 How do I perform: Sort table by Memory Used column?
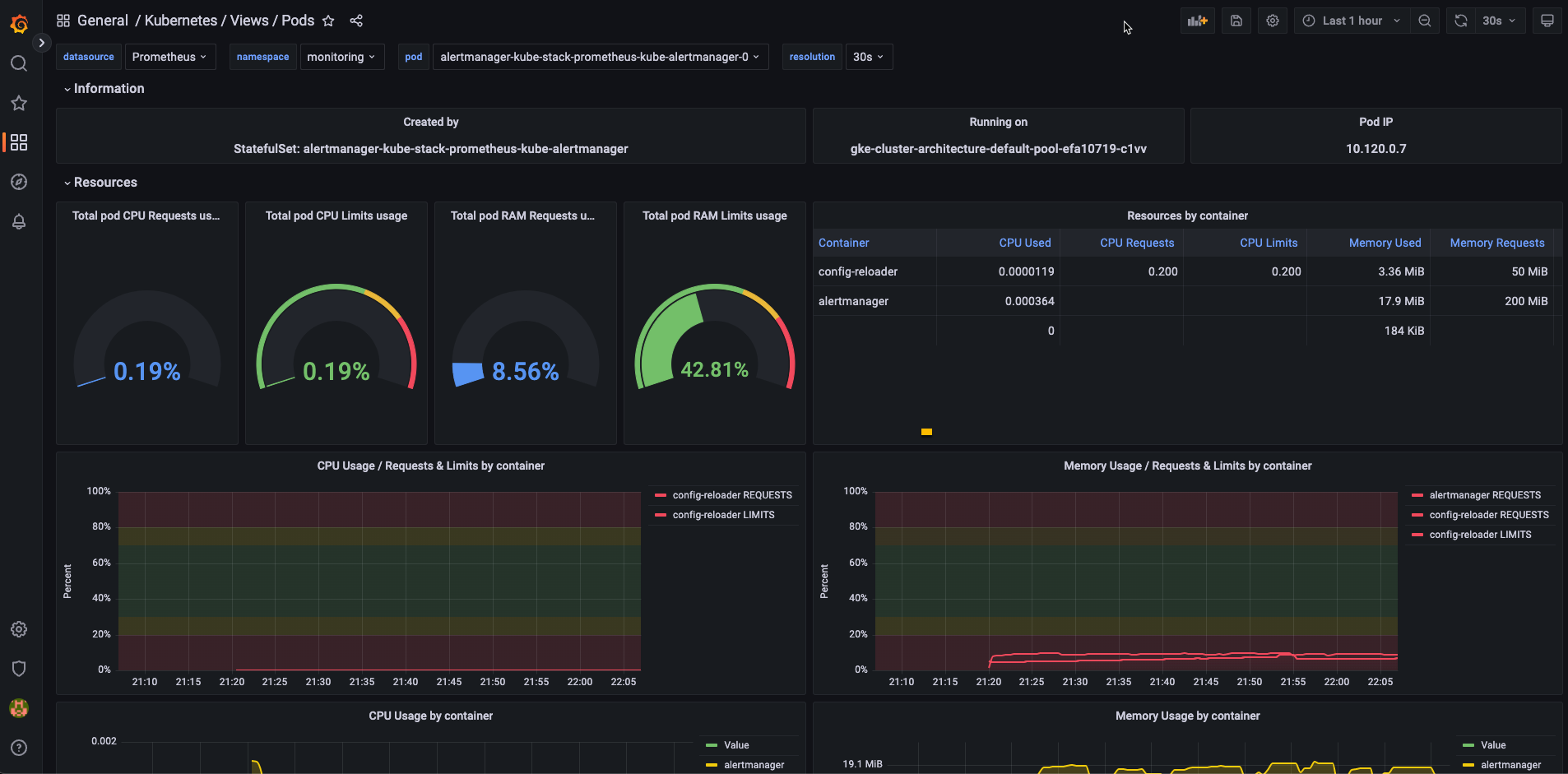1385,243
